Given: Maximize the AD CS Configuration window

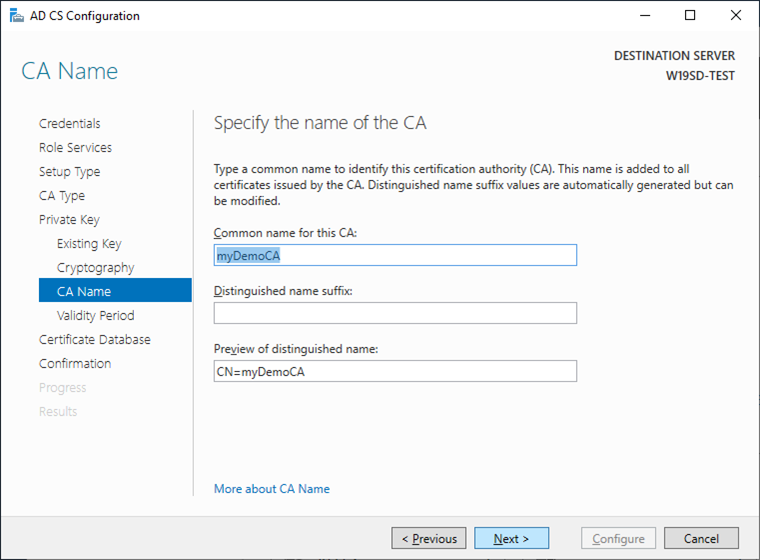Looking at the screenshot, I should (x=690, y=16).
